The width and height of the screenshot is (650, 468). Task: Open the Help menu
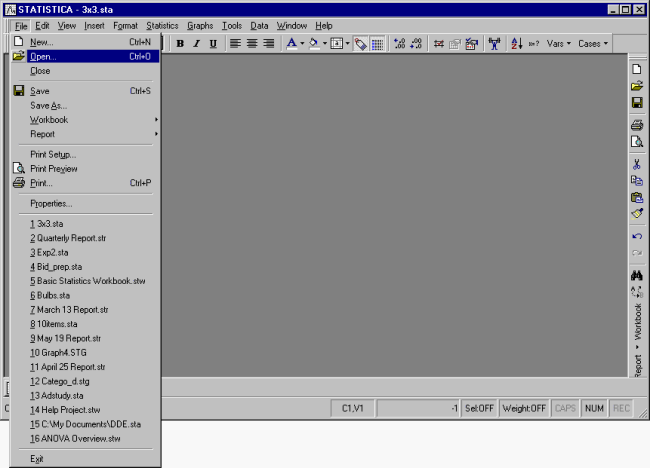pyautogui.click(x=323, y=26)
